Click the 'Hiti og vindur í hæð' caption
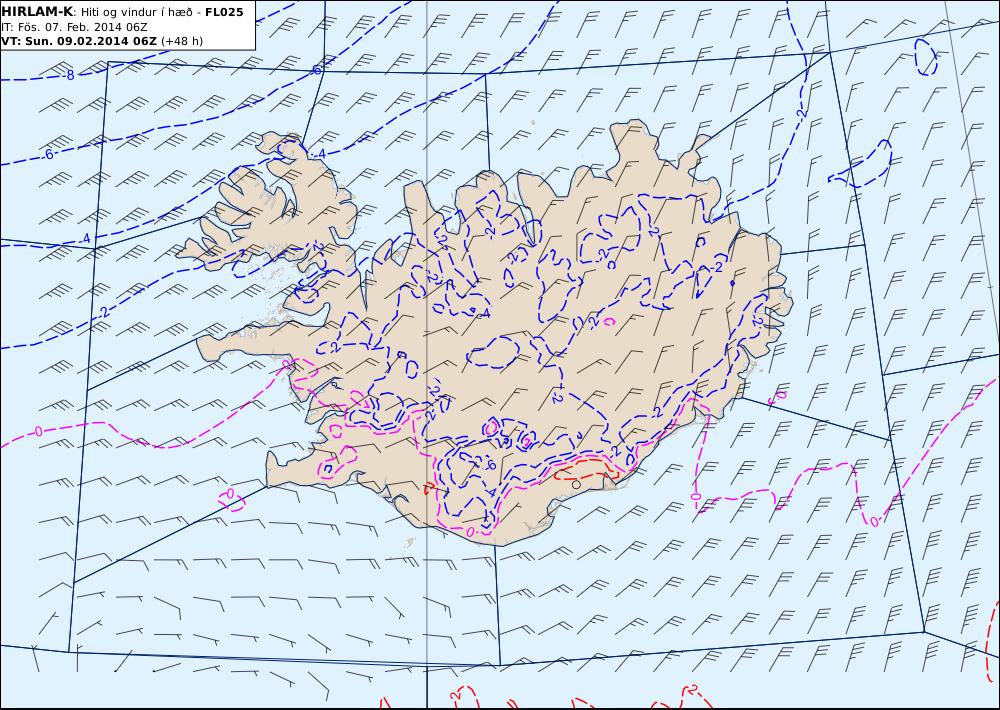 (136, 12)
